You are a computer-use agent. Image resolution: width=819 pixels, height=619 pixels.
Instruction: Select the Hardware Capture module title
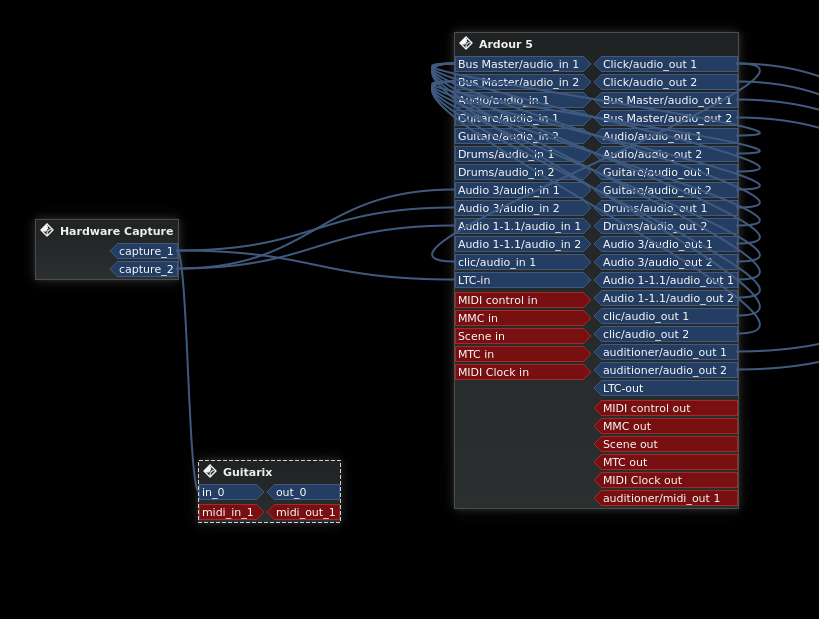(x=116, y=231)
